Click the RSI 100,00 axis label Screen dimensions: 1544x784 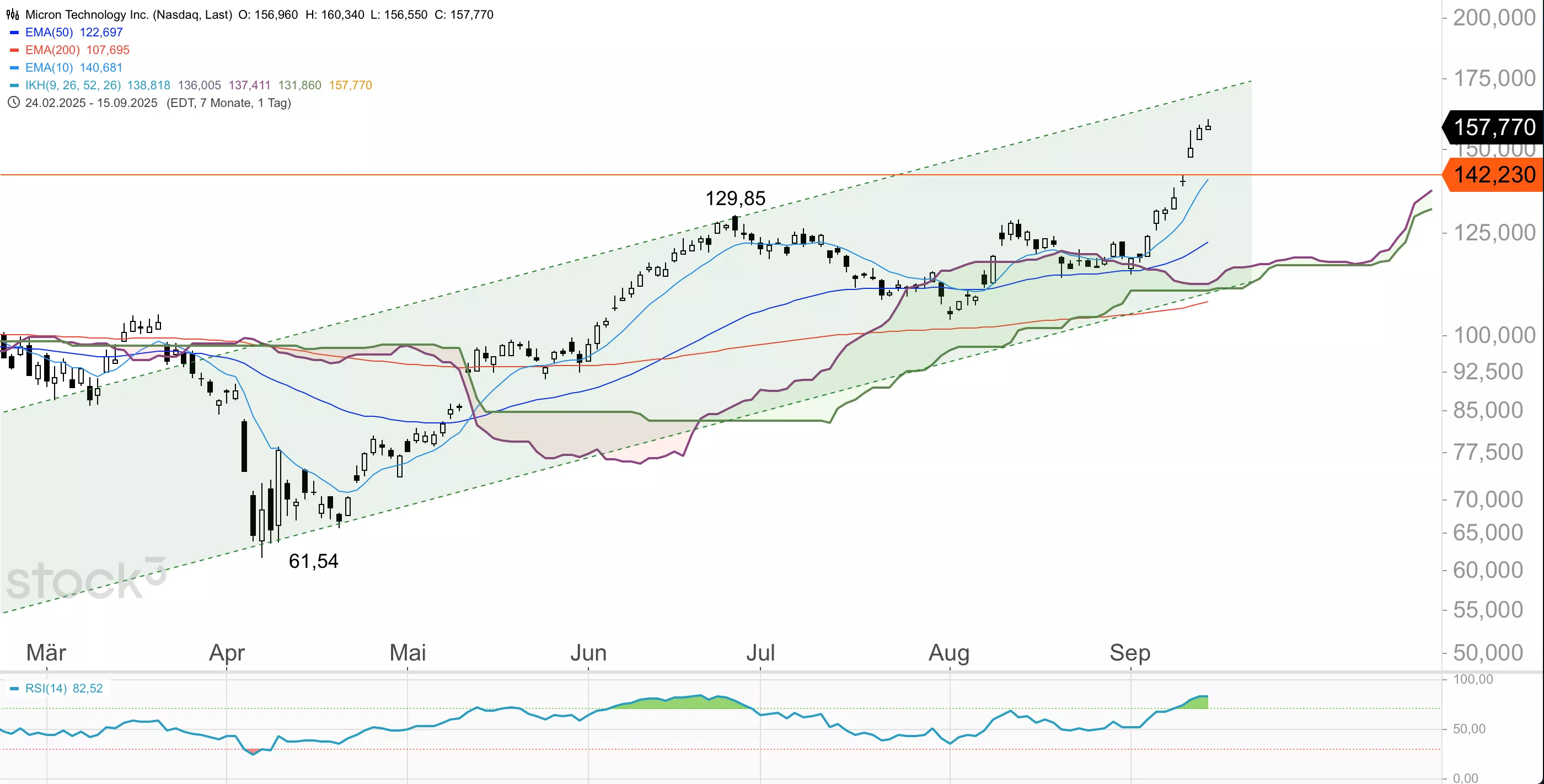coord(1473,679)
